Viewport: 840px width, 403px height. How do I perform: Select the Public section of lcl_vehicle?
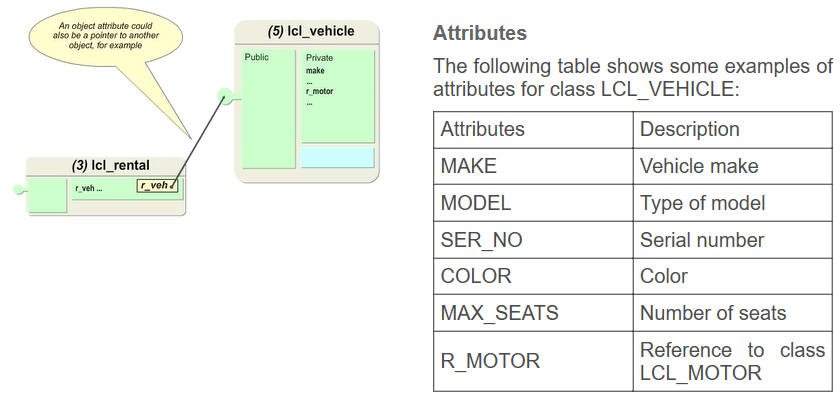pyautogui.click(x=268, y=108)
